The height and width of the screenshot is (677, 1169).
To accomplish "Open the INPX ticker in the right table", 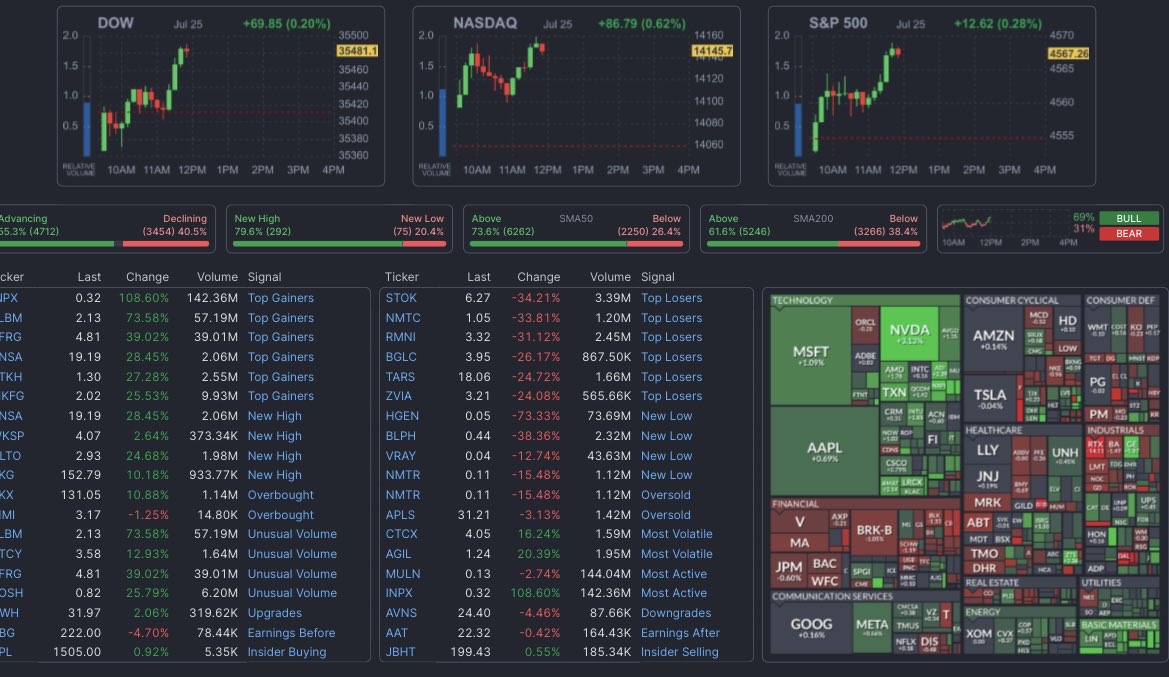I will (x=399, y=593).
